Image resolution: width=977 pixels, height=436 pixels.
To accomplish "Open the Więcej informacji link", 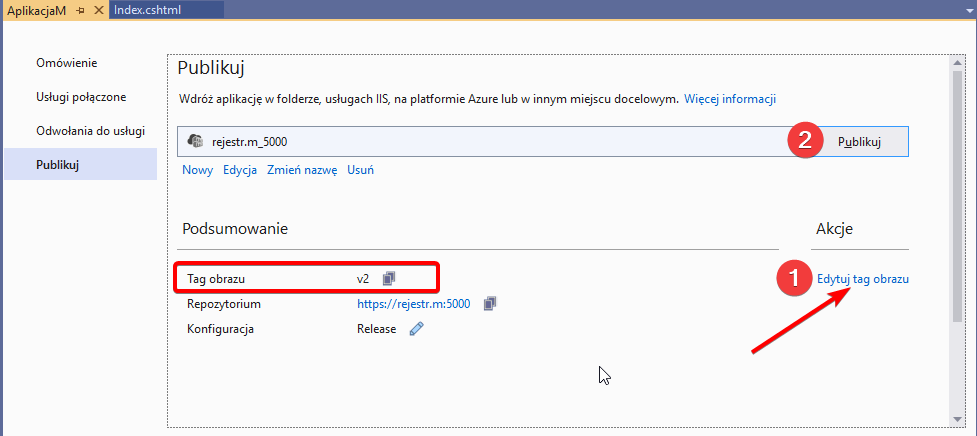I will pos(730,99).
